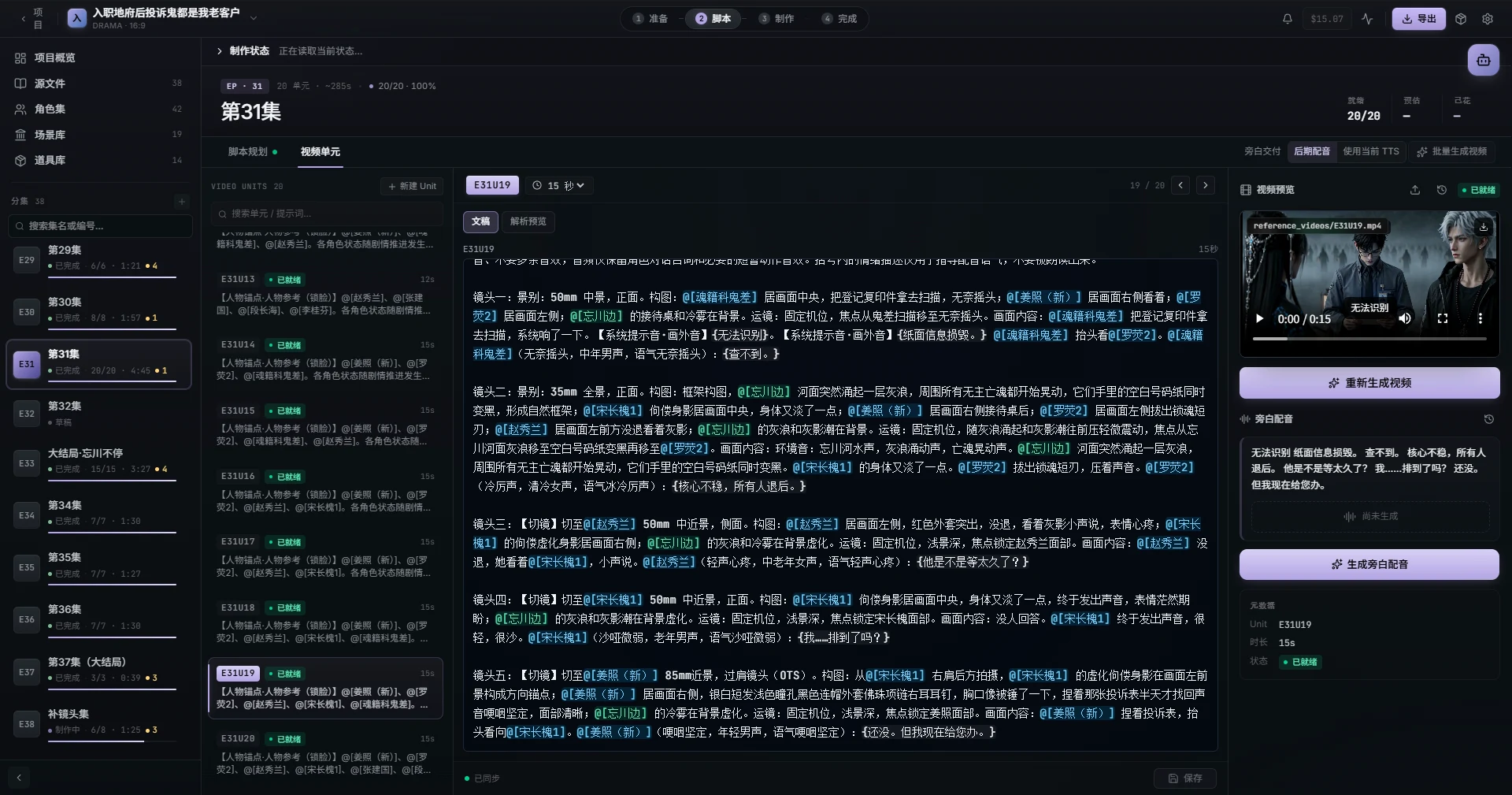1512x795 pixels.
Task: Select the 后期配音 delivery option
Action: click(1312, 151)
